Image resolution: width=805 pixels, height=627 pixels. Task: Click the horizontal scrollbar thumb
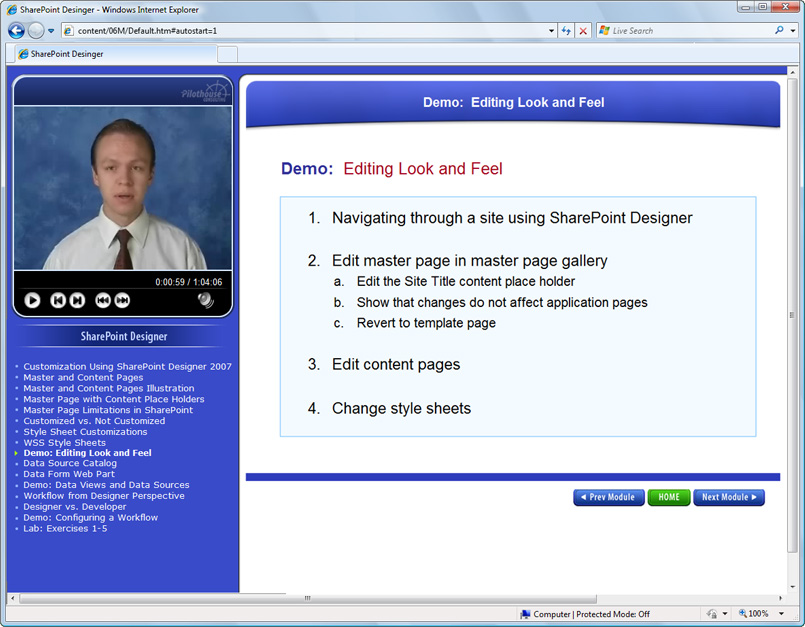308,598
